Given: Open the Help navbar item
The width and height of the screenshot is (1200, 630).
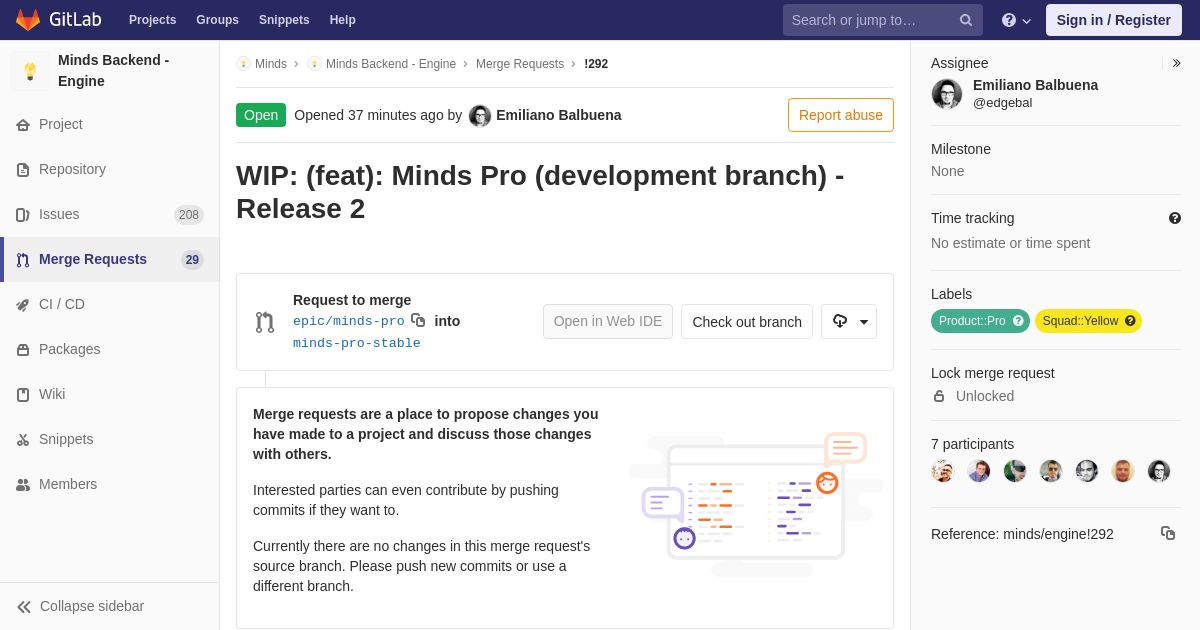Looking at the screenshot, I should click(x=343, y=20).
